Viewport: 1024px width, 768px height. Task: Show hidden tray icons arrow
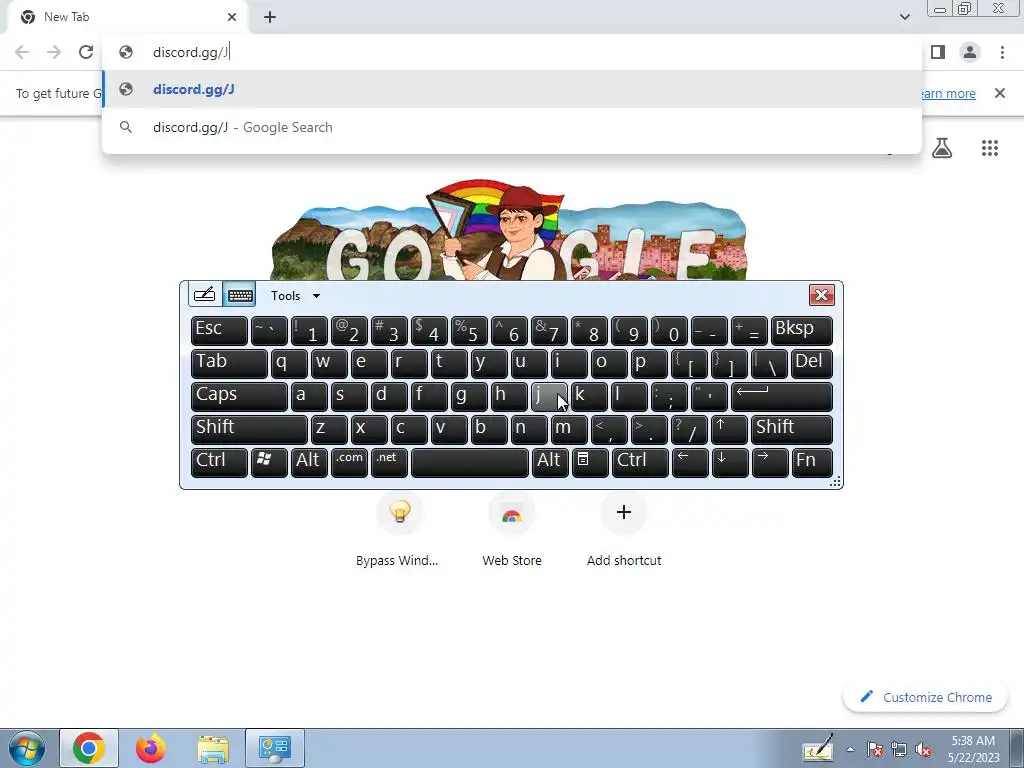tap(850, 749)
